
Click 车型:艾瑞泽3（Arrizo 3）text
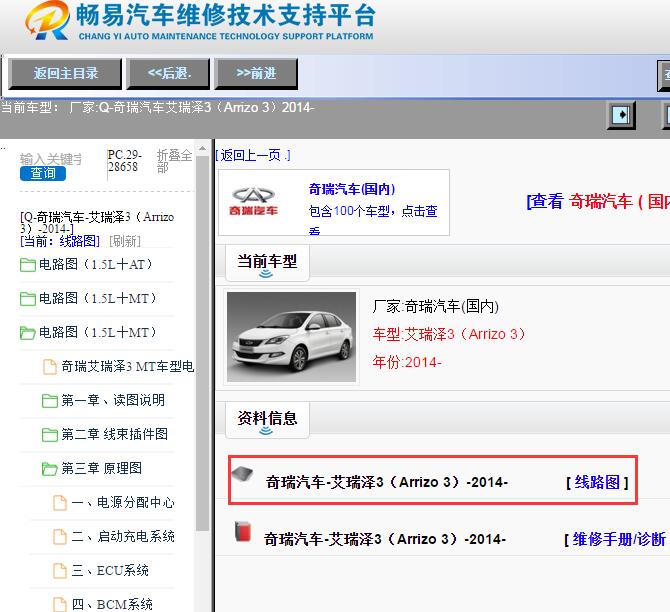[449, 334]
